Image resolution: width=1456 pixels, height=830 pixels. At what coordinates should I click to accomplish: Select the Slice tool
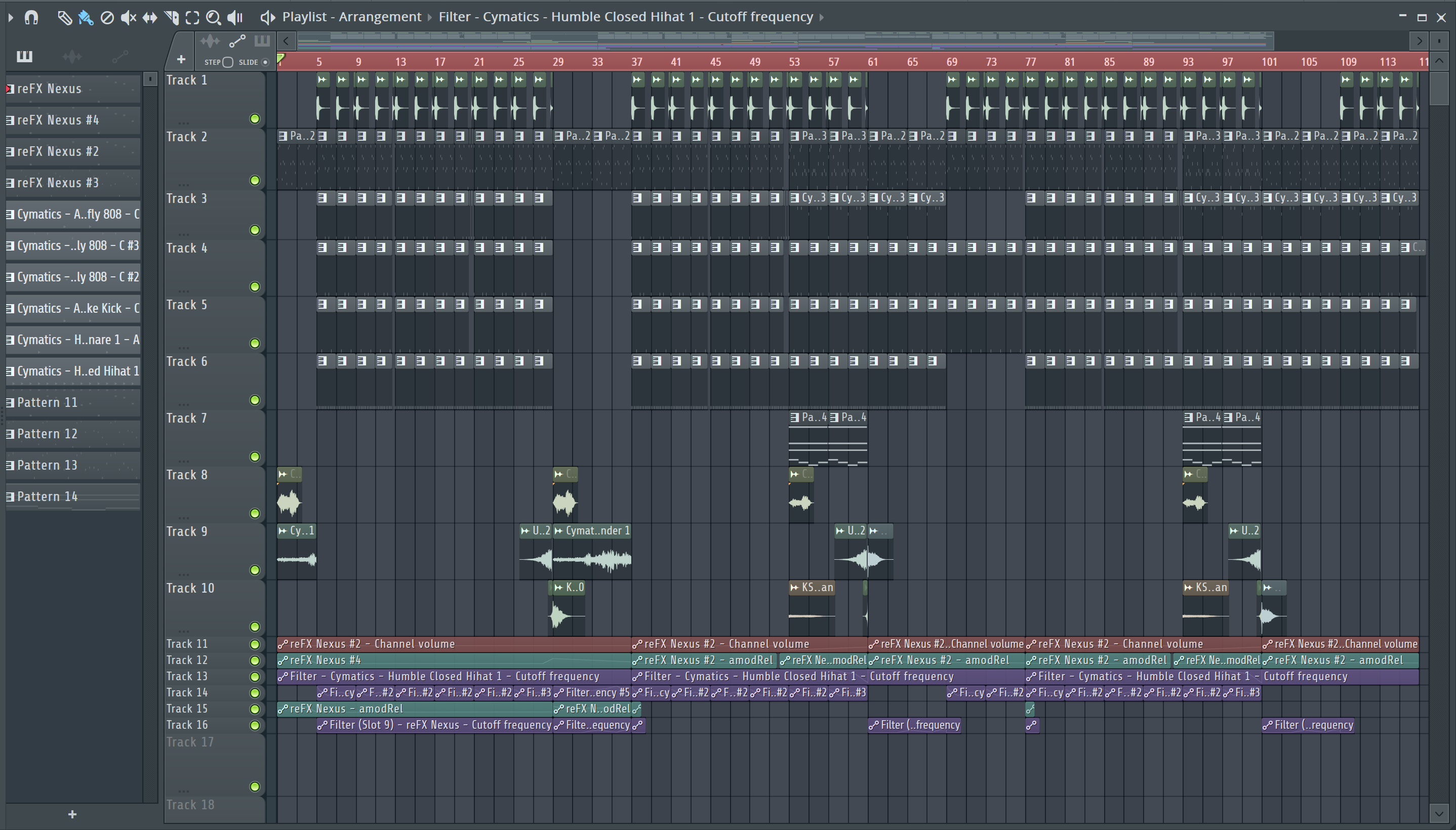click(171, 18)
